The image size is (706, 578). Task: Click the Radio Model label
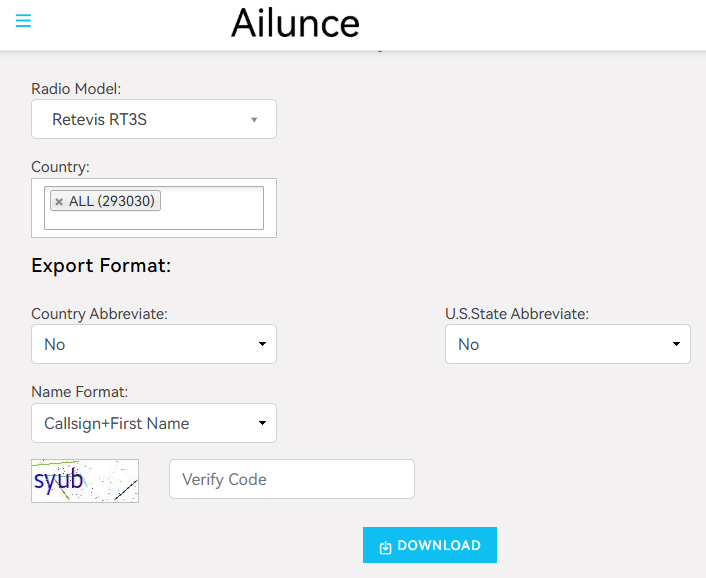77,89
